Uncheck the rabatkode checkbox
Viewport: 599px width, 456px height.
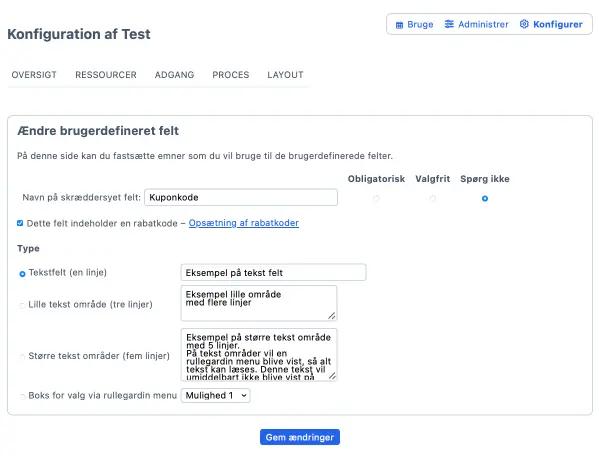(20, 223)
